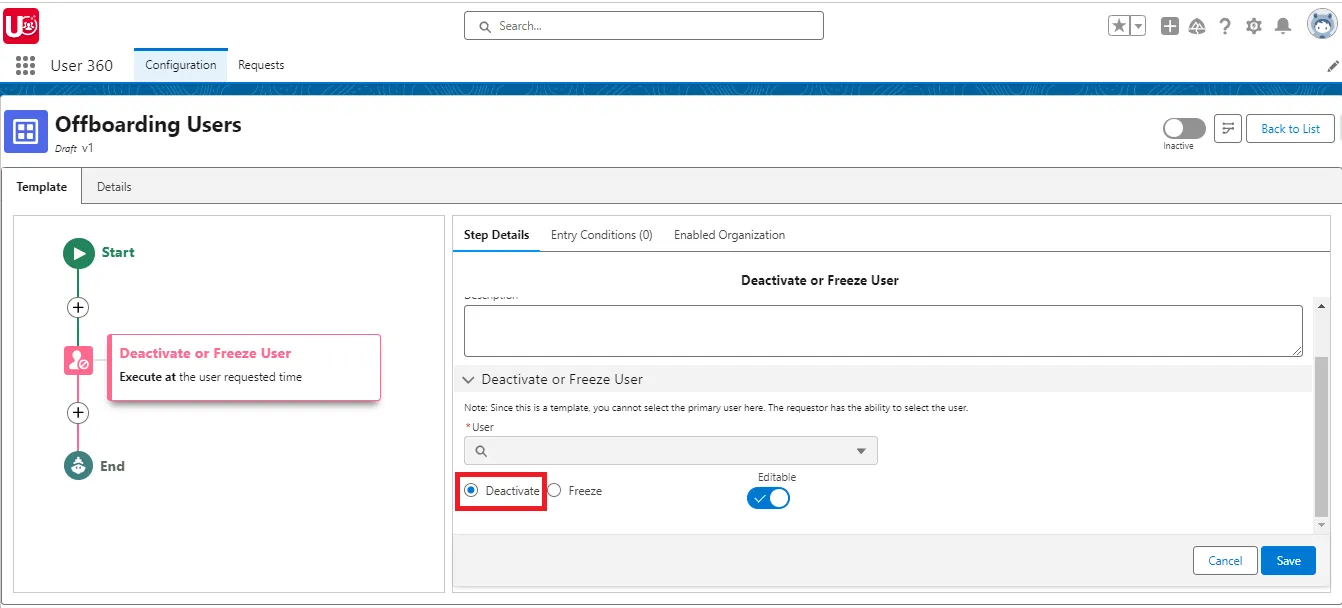
Task: Save the step details
Action: click(1288, 560)
